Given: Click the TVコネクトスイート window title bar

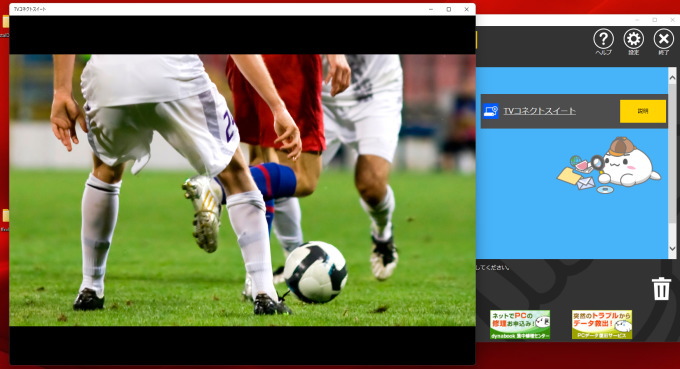Looking at the screenshot, I should (x=217, y=9).
